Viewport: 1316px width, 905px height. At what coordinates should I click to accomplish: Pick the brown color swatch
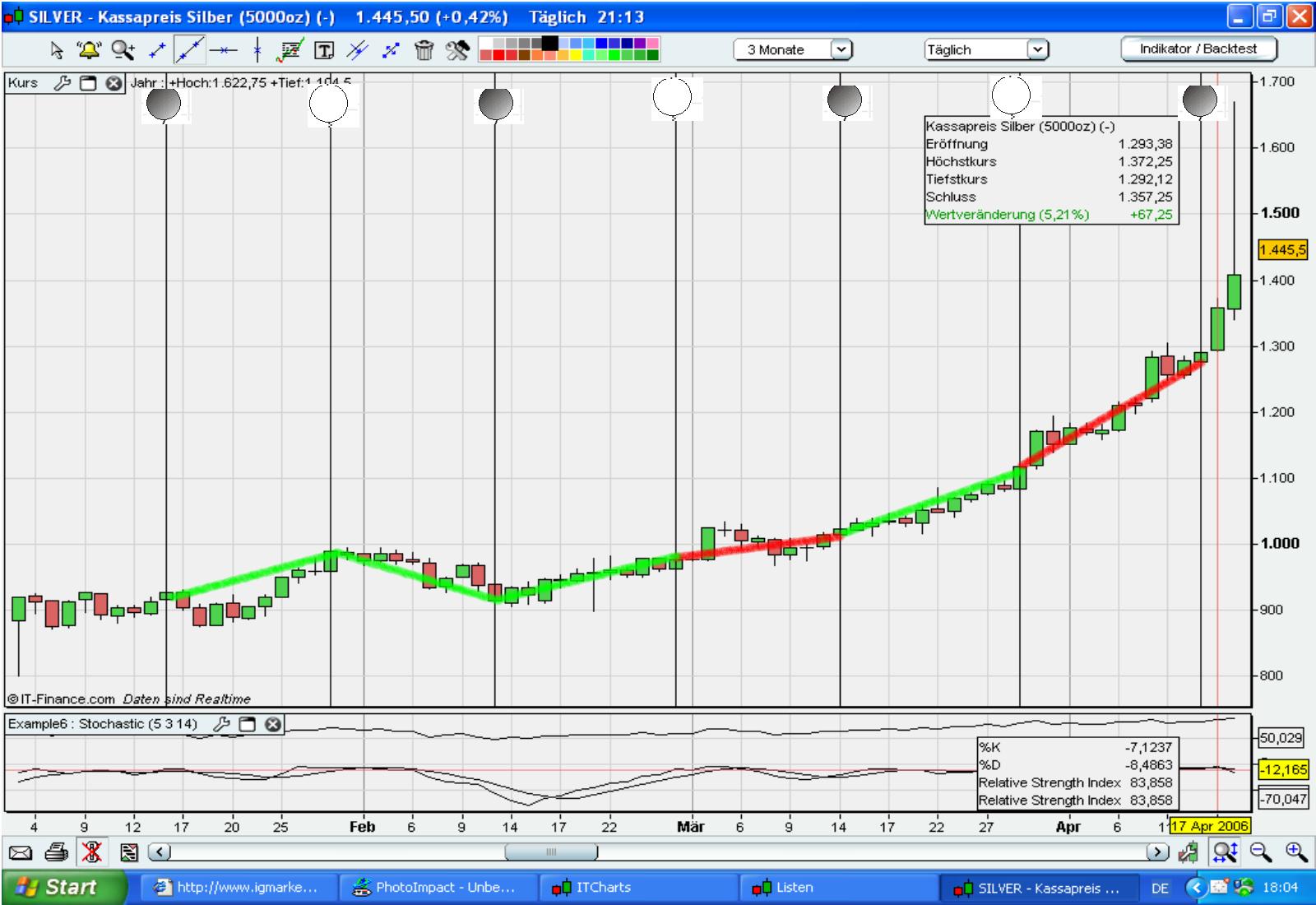[x=524, y=55]
